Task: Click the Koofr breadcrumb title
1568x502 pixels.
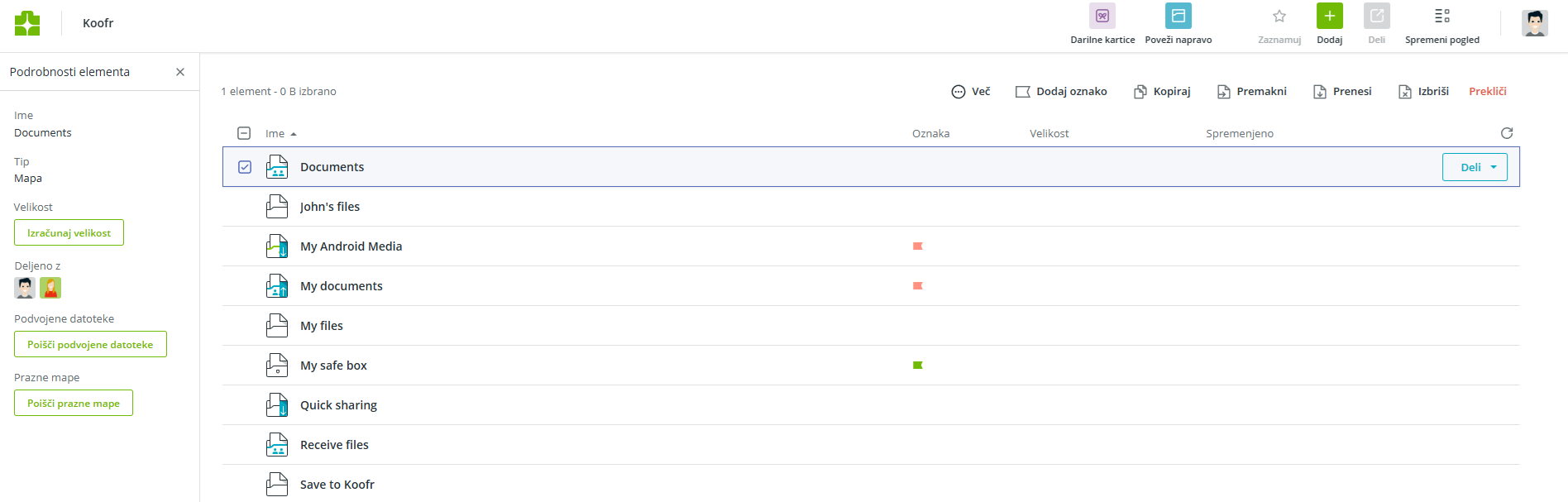Action: click(x=98, y=23)
